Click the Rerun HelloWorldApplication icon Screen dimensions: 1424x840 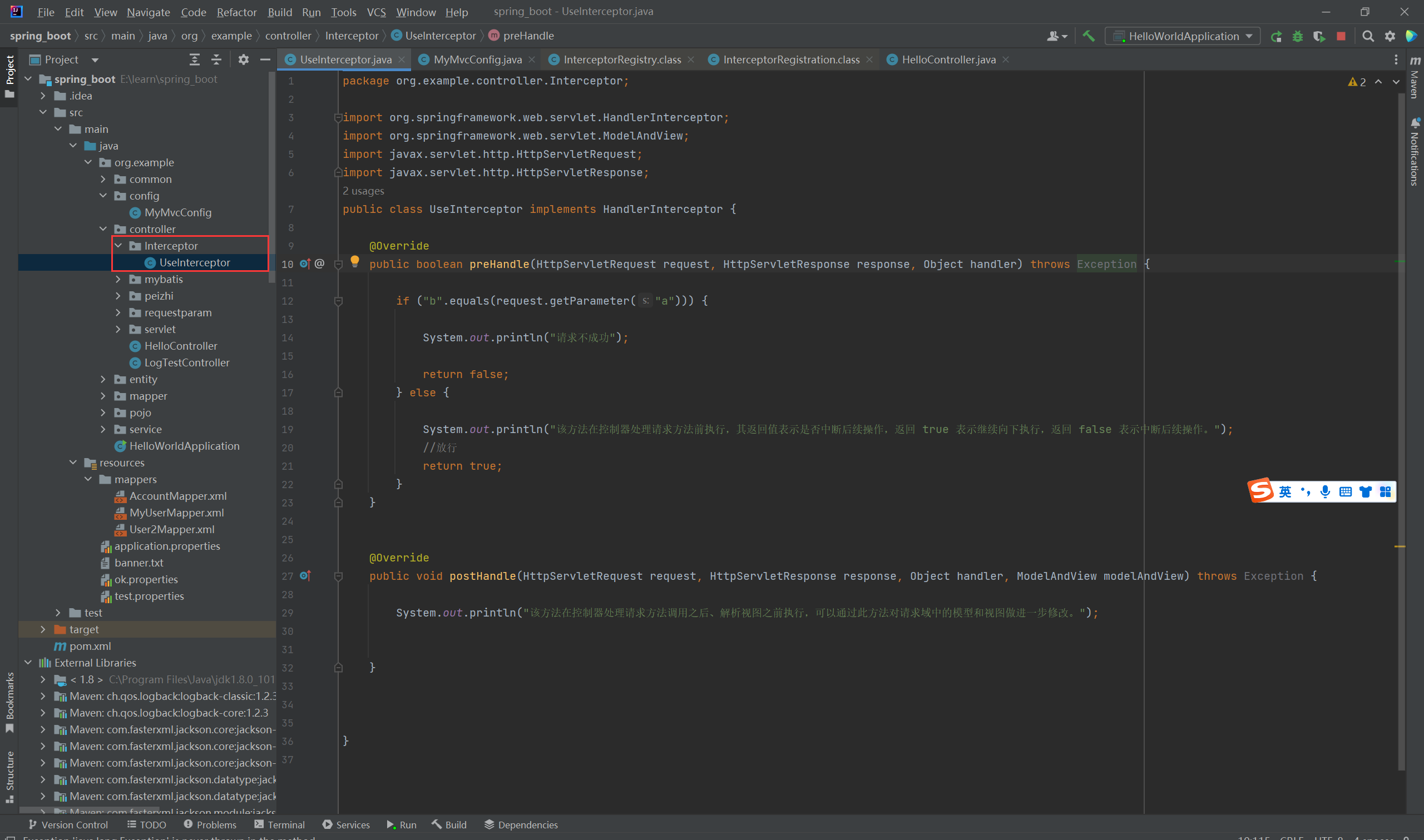pos(1275,36)
